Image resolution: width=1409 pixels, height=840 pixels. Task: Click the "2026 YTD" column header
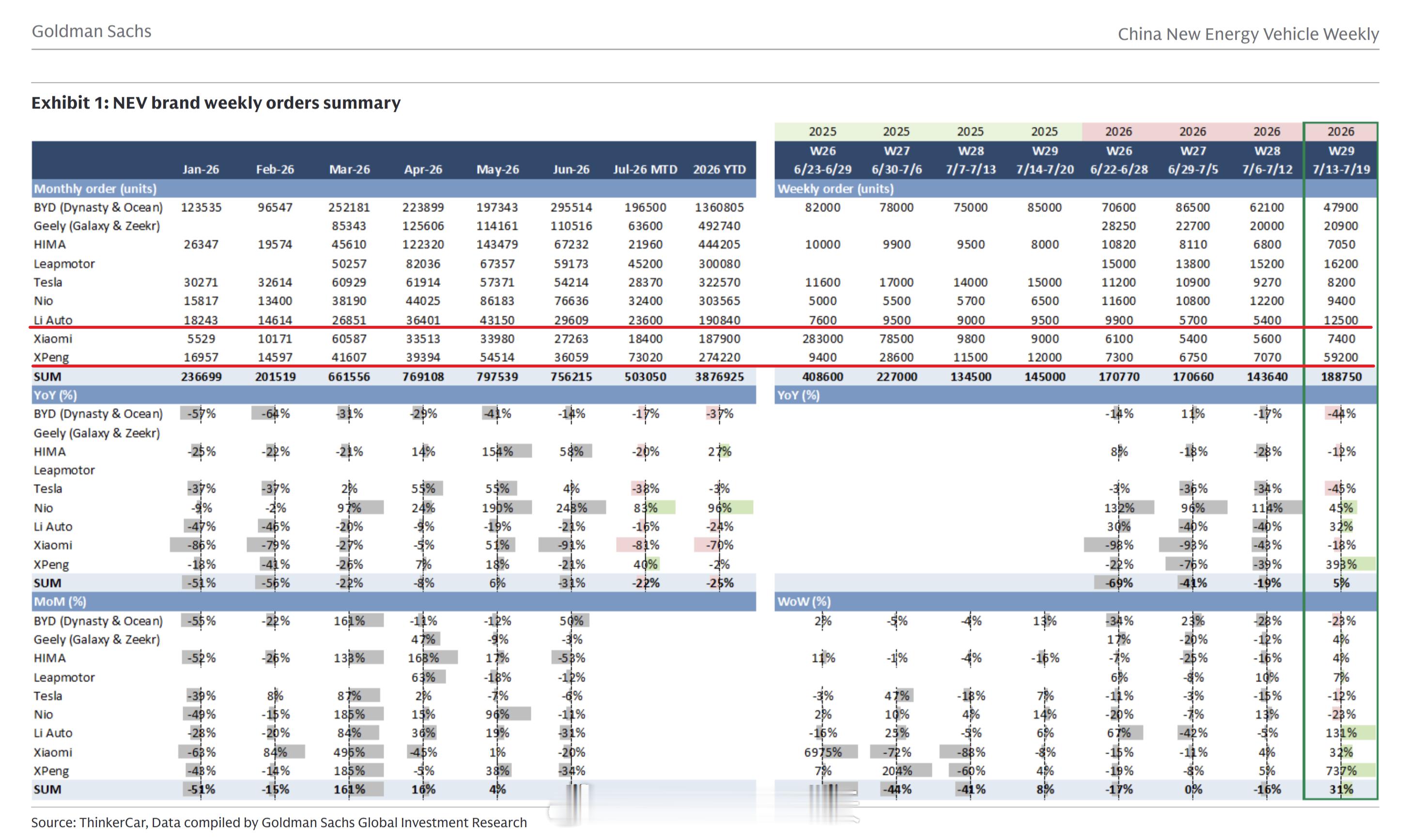719,169
